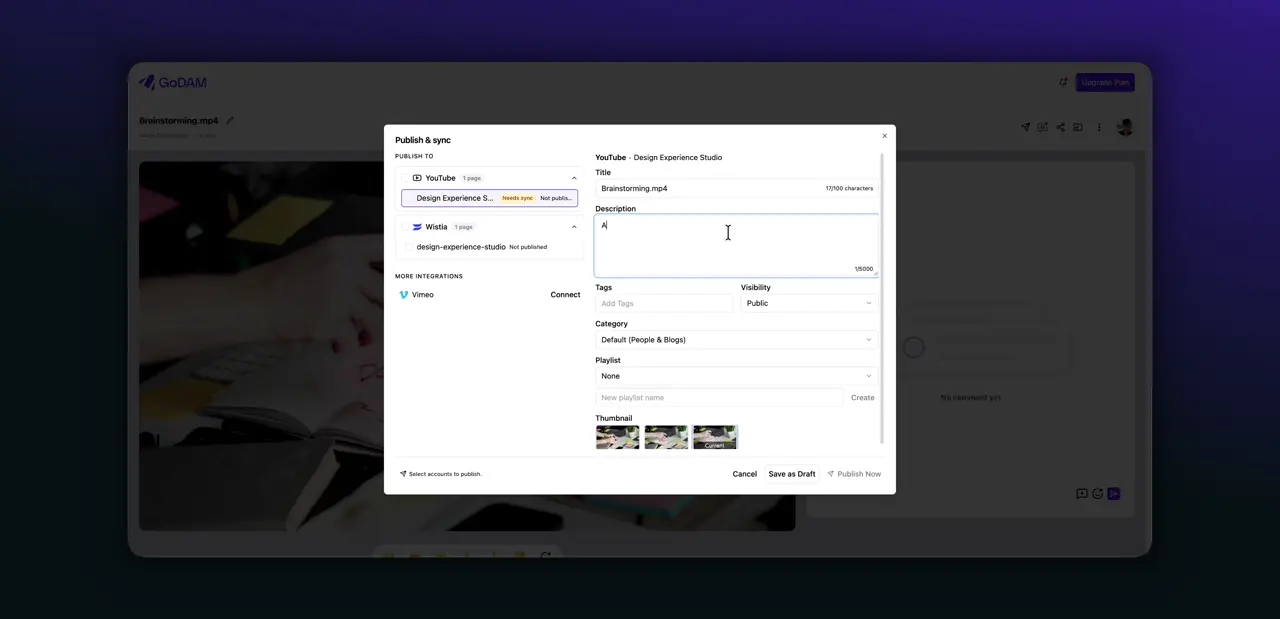Tick the design-experience-studio Wistia checkbox
Image resolution: width=1280 pixels, height=619 pixels.
(x=409, y=247)
